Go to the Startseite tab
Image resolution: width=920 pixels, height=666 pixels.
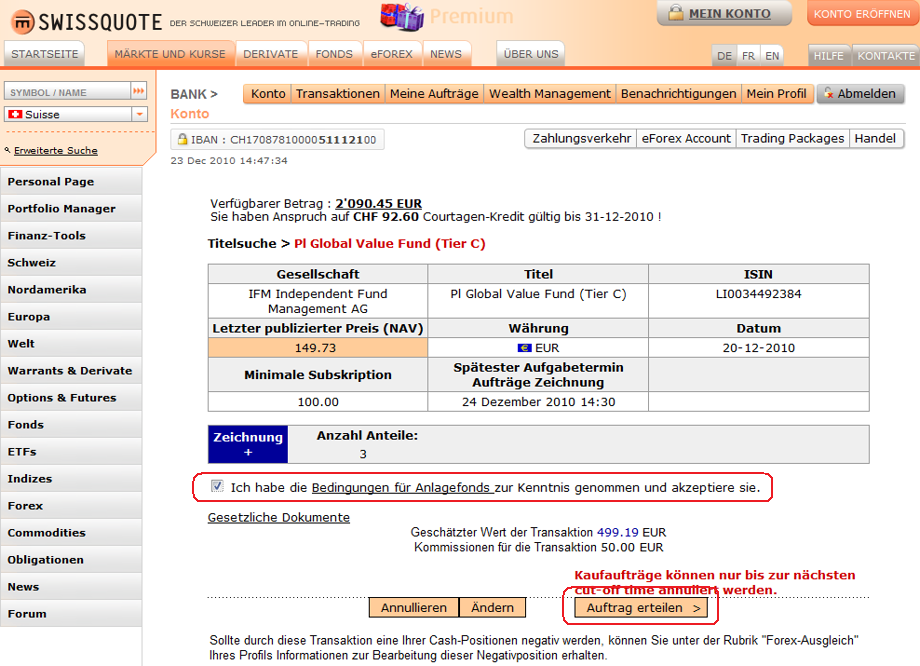tap(45, 54)
